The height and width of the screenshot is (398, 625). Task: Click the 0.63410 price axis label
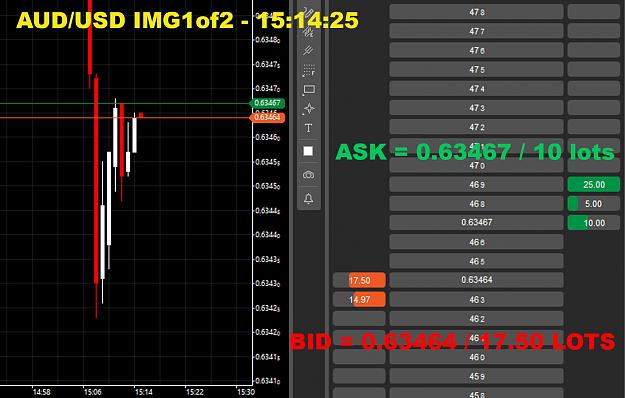click(x=267, y=380)
